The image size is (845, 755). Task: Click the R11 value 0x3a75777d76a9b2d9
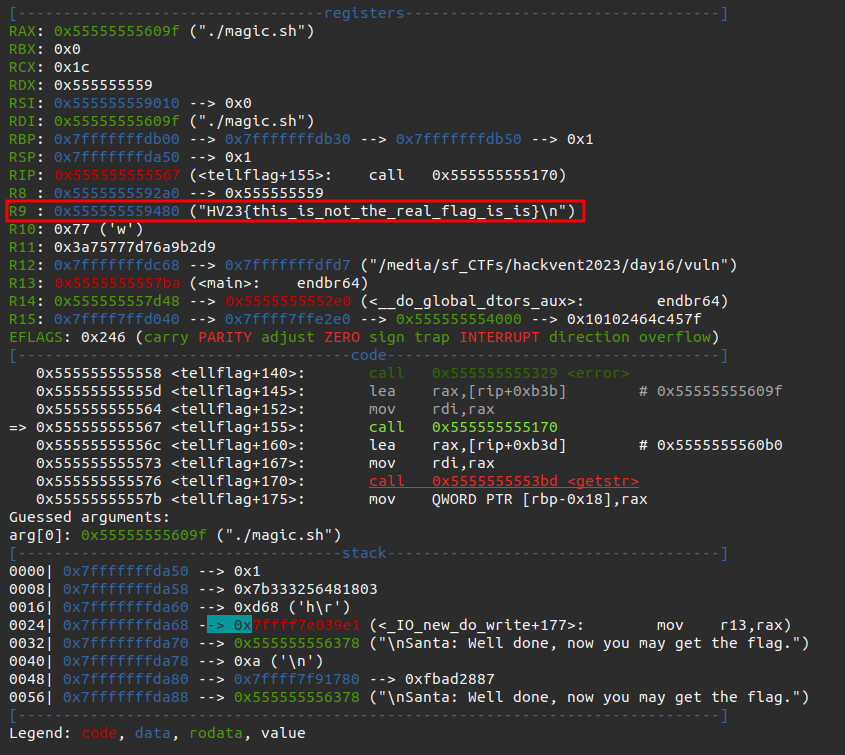135,247
